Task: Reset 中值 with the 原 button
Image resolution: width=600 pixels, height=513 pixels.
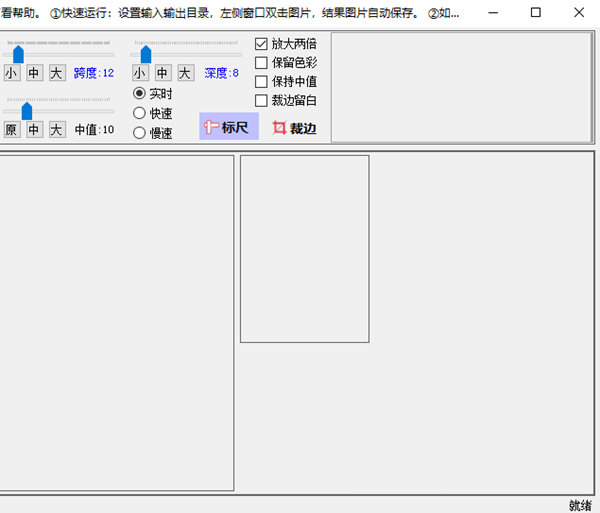Action: click(11, 130)
